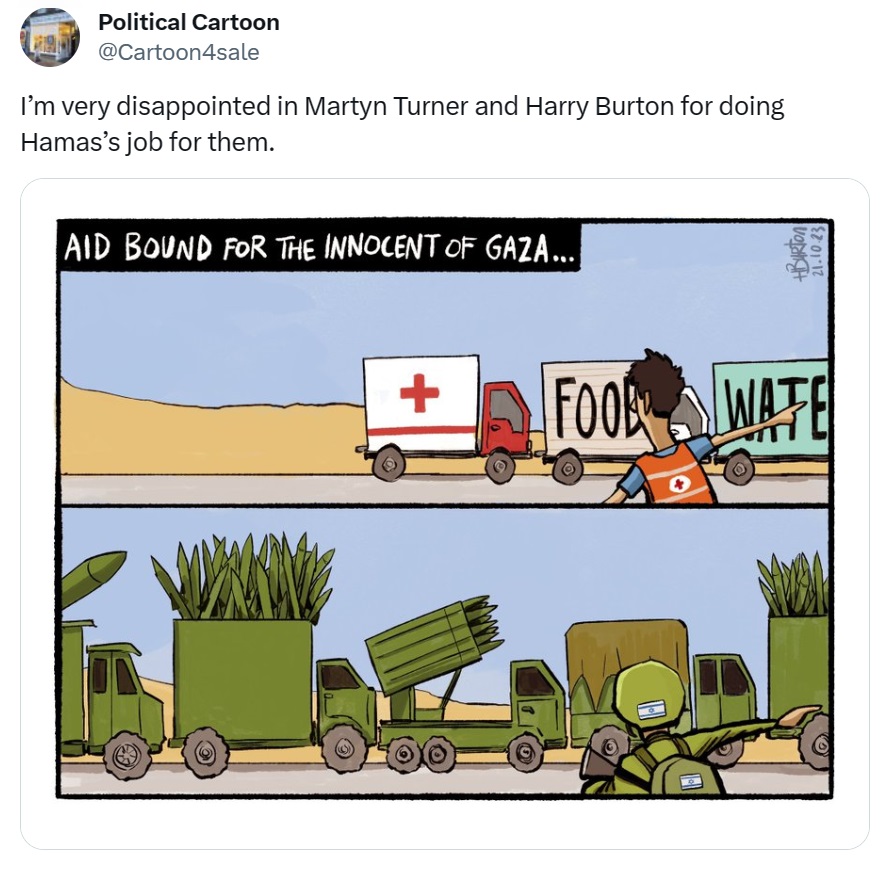Click the black caption about aid for Gaza
Image resolution: width=890 pixels, height=869 pixels.
[x=318, y=246]
